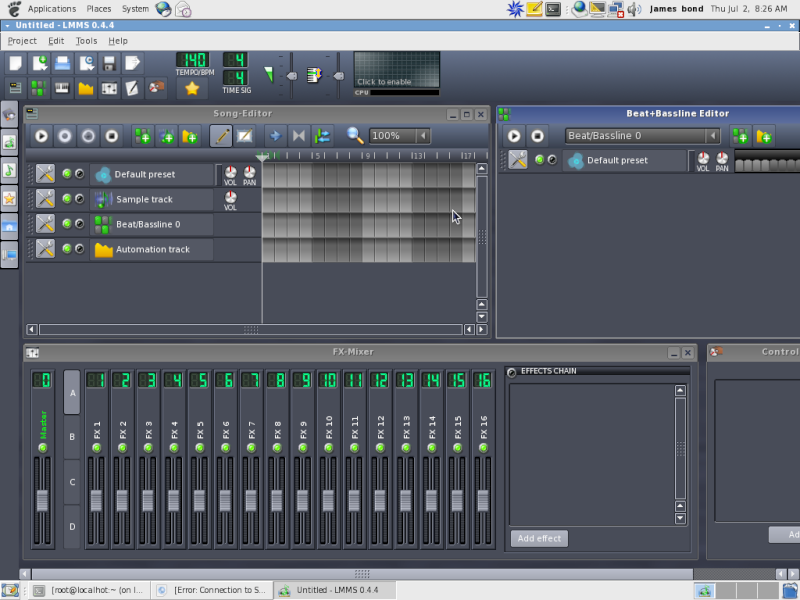
Task: Mute the Sample track with its green LED
Action: [x=67, y=199]
